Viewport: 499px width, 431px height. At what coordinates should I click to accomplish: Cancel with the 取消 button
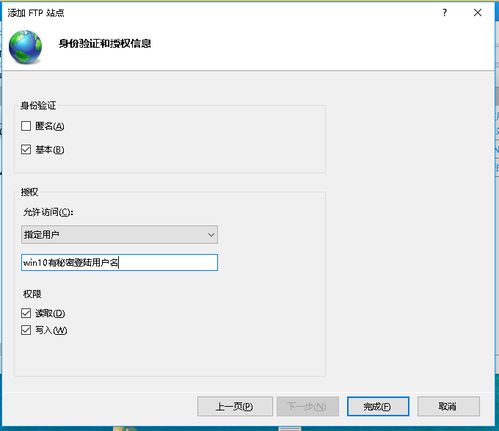(448, 406)
